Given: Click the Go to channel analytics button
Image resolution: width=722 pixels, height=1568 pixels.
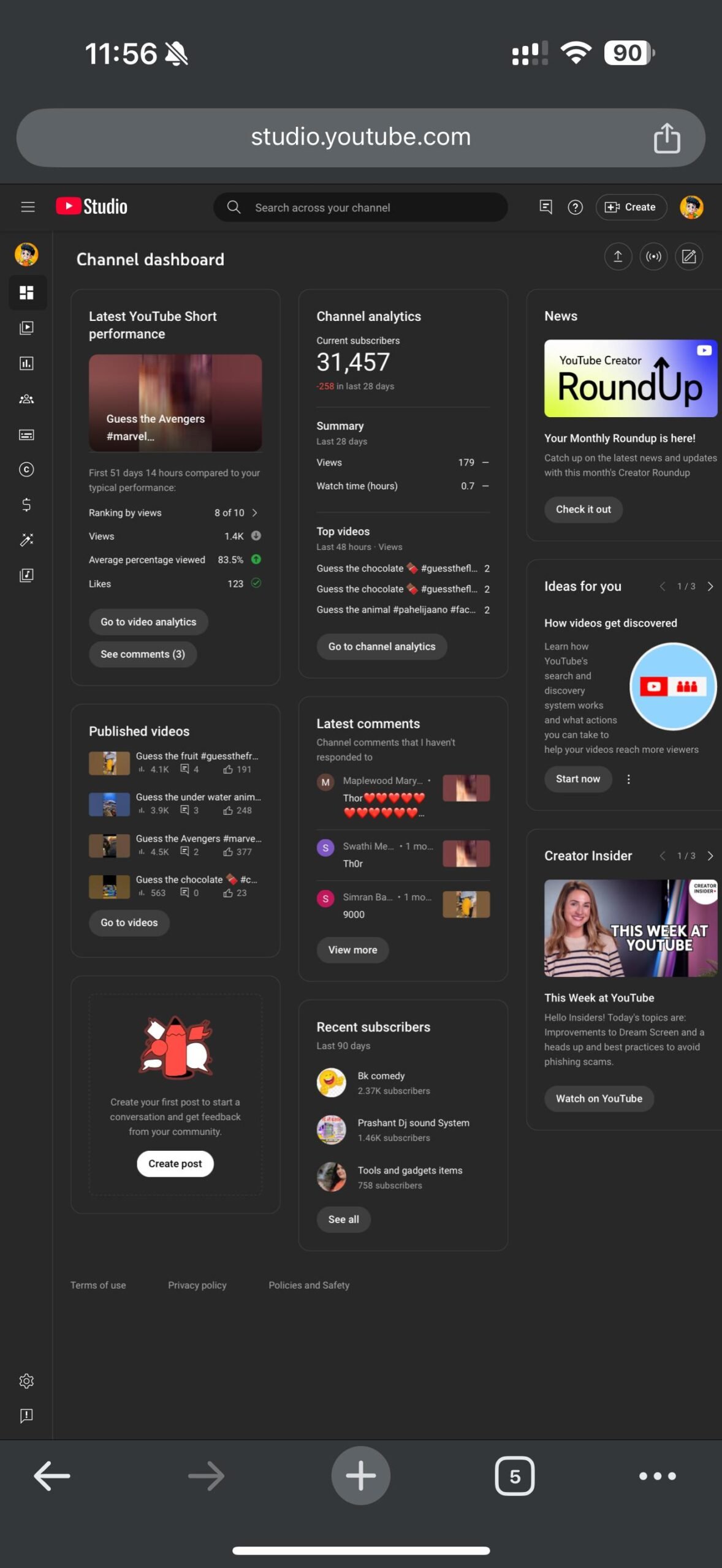Looking at the screenshot, I should click(x=381, y=646).
